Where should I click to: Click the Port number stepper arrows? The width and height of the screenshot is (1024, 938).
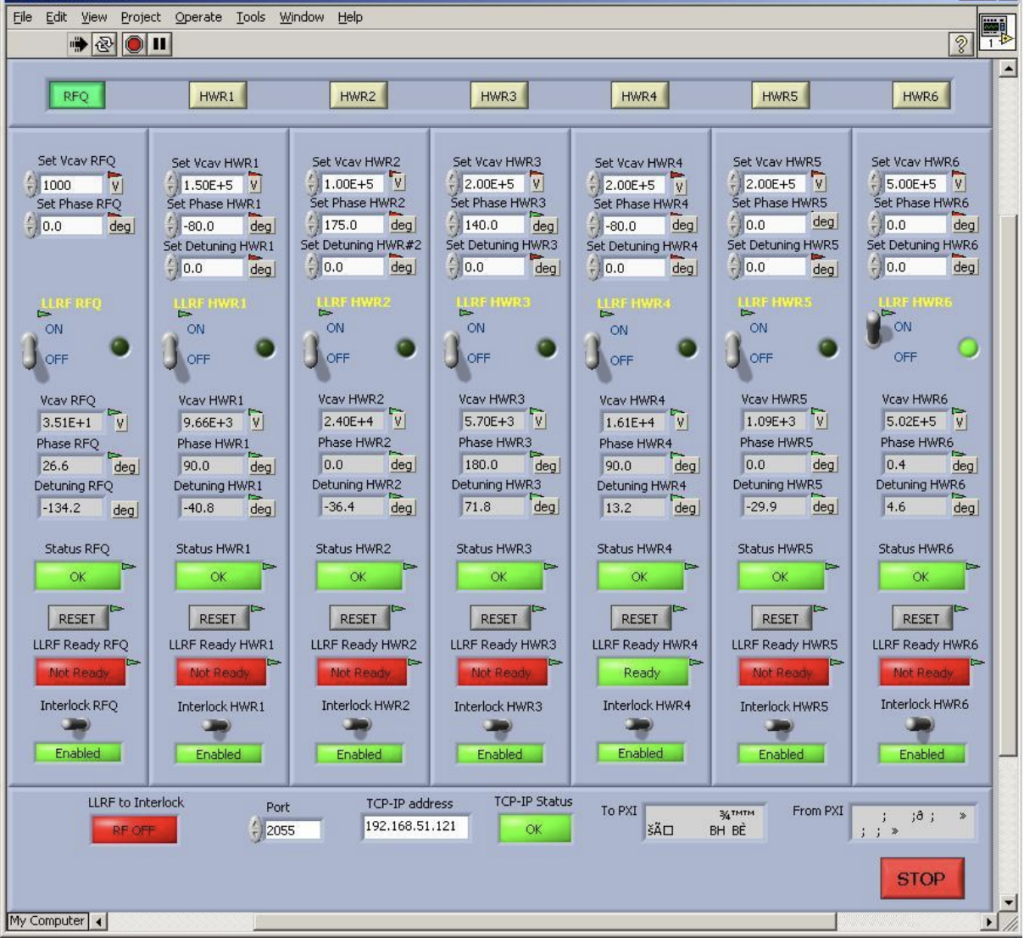coord(255,830)
